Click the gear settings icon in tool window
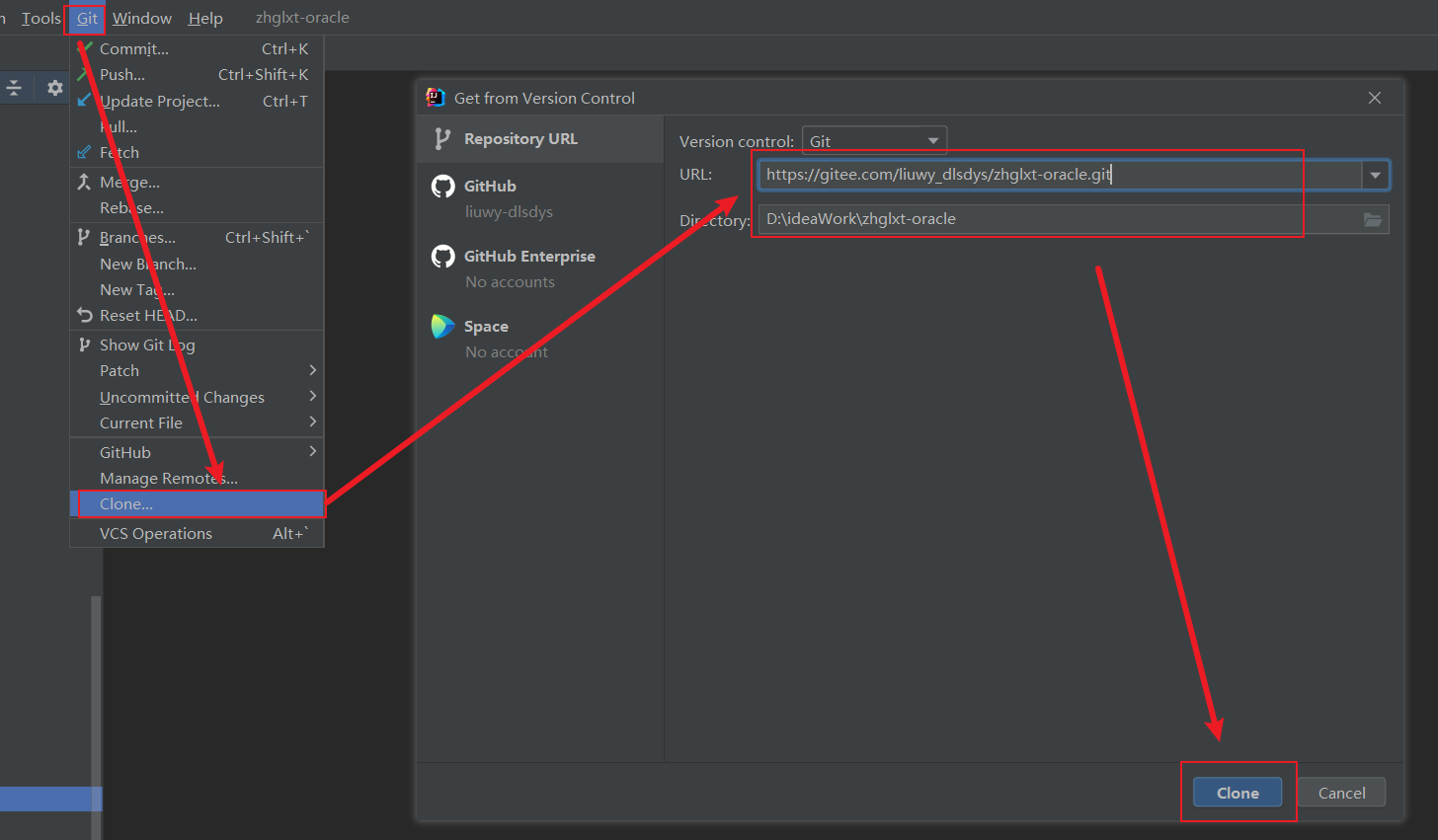 click(x=55, y=88)
